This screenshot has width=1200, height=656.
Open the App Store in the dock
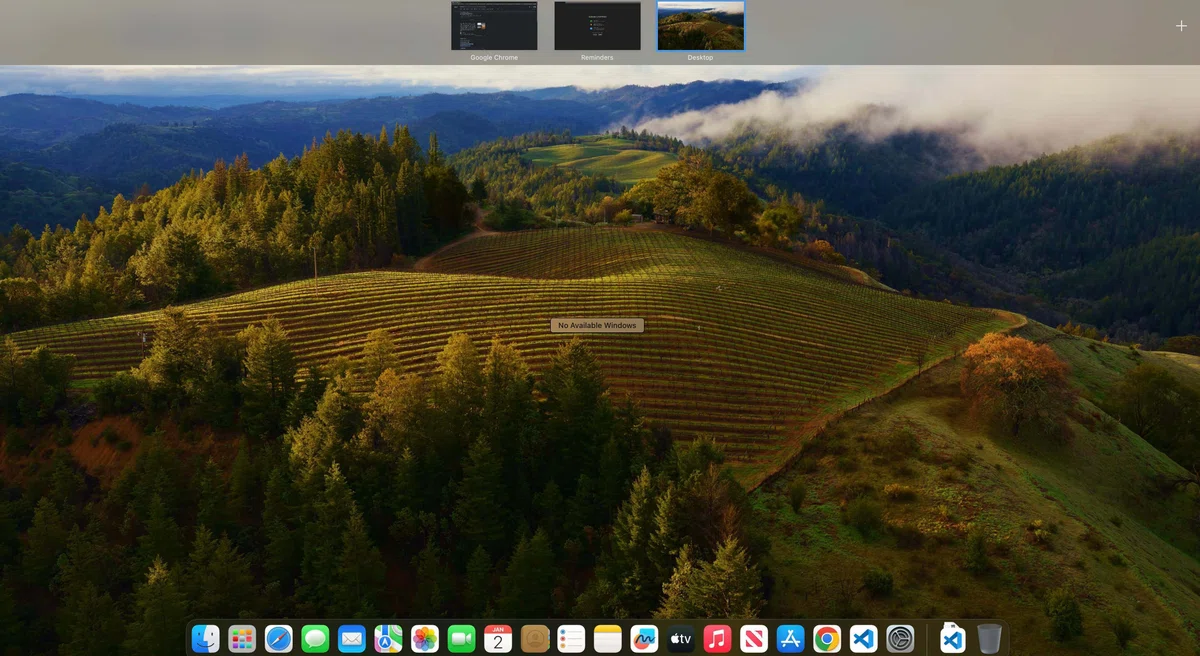click(x=790, y=638)
